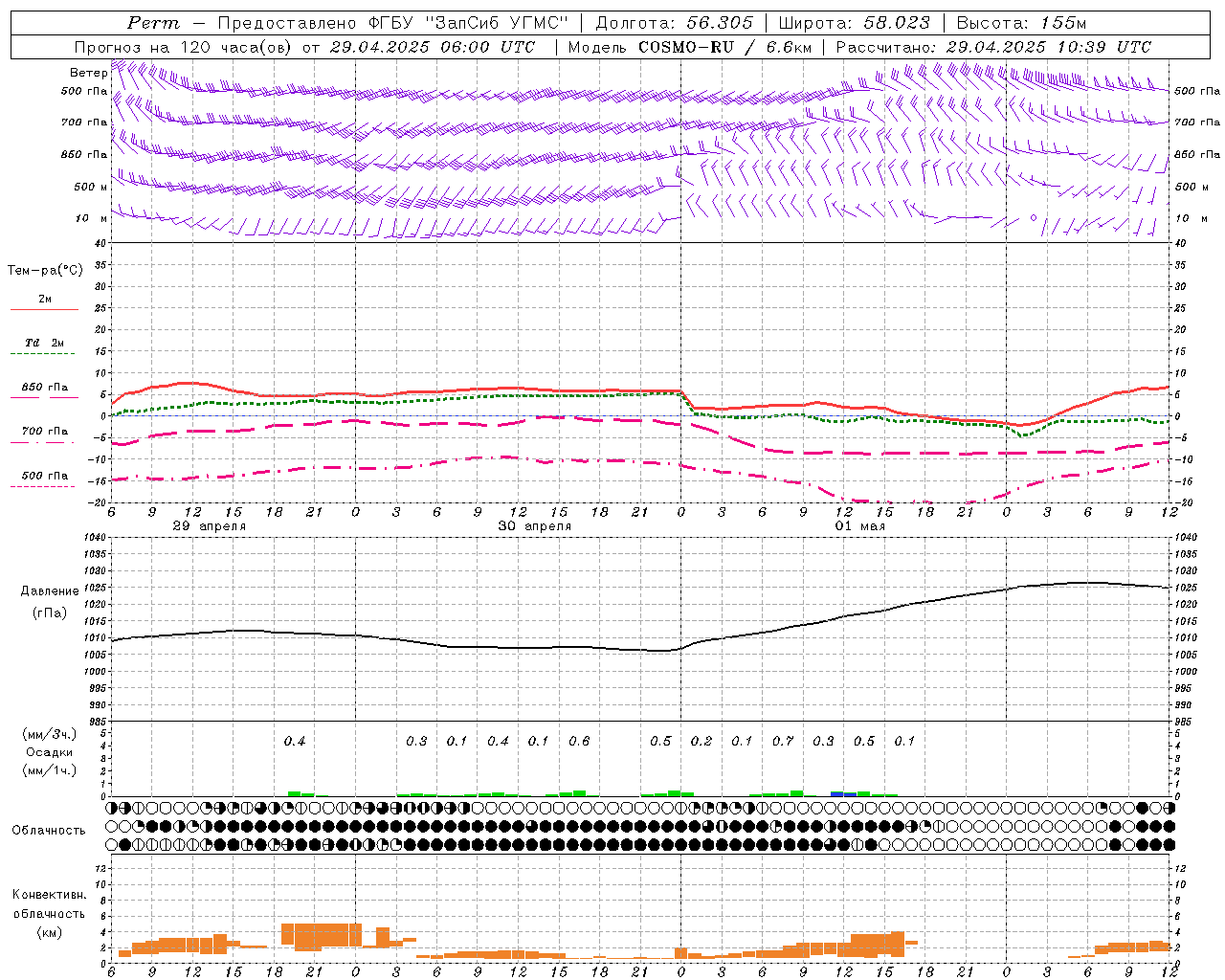
Task: Click "700 гПа" in the temperature legend
Action: pyautogui.click(x=45, y=432)
